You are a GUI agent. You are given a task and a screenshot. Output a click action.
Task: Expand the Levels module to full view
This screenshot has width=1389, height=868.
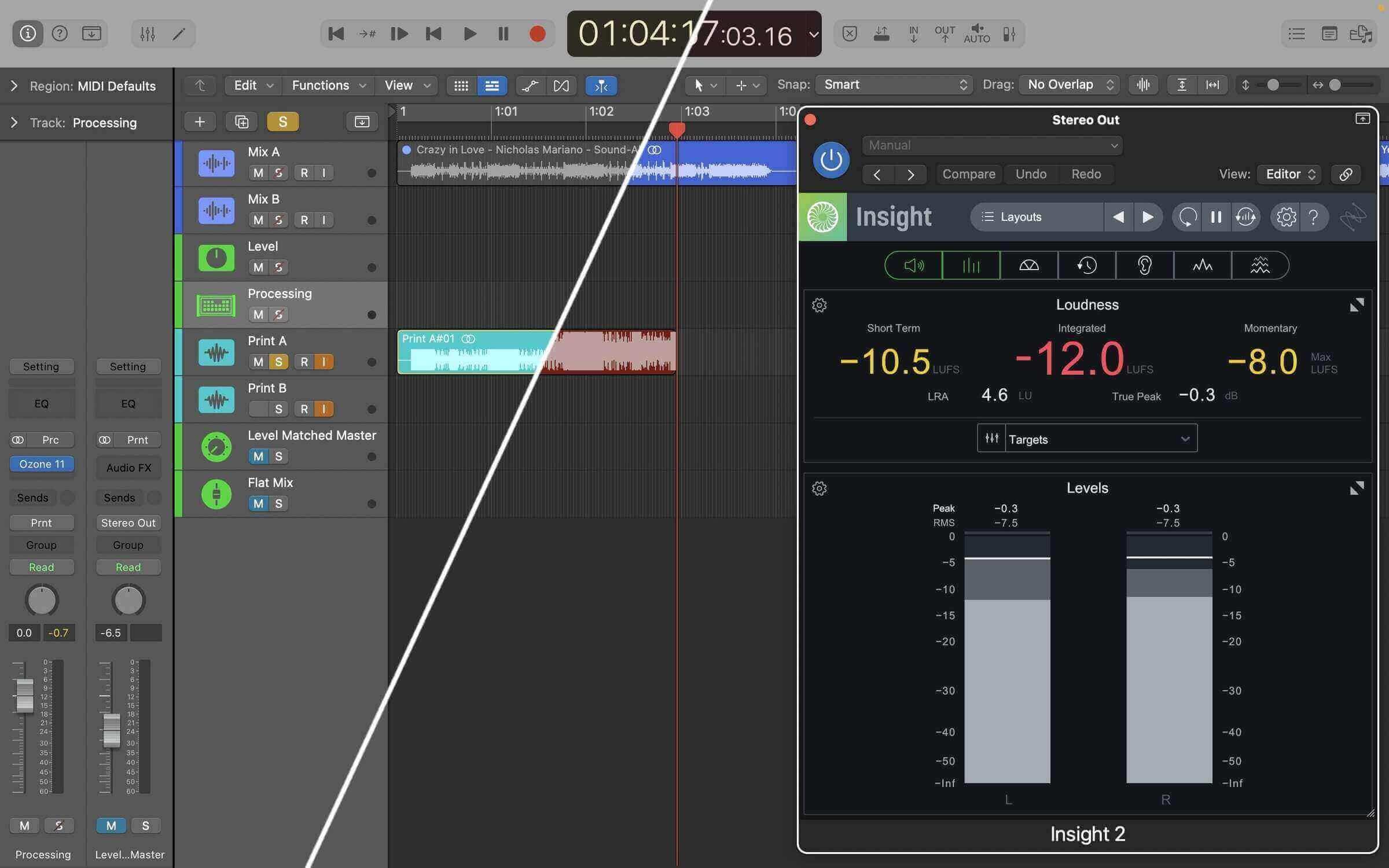pyautogui.click(x=1357, y=488)
